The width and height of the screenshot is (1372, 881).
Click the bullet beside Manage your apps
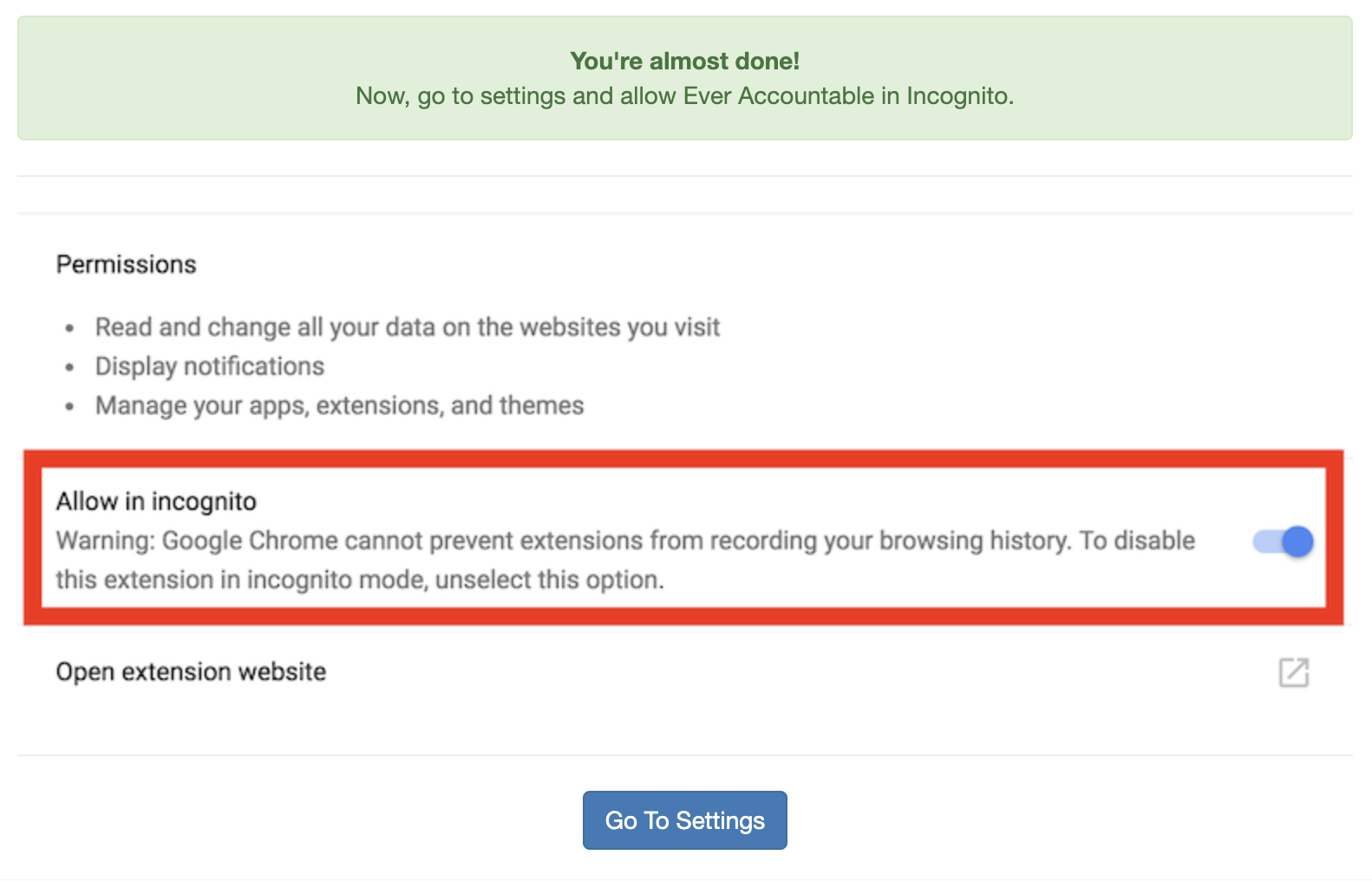69,407
